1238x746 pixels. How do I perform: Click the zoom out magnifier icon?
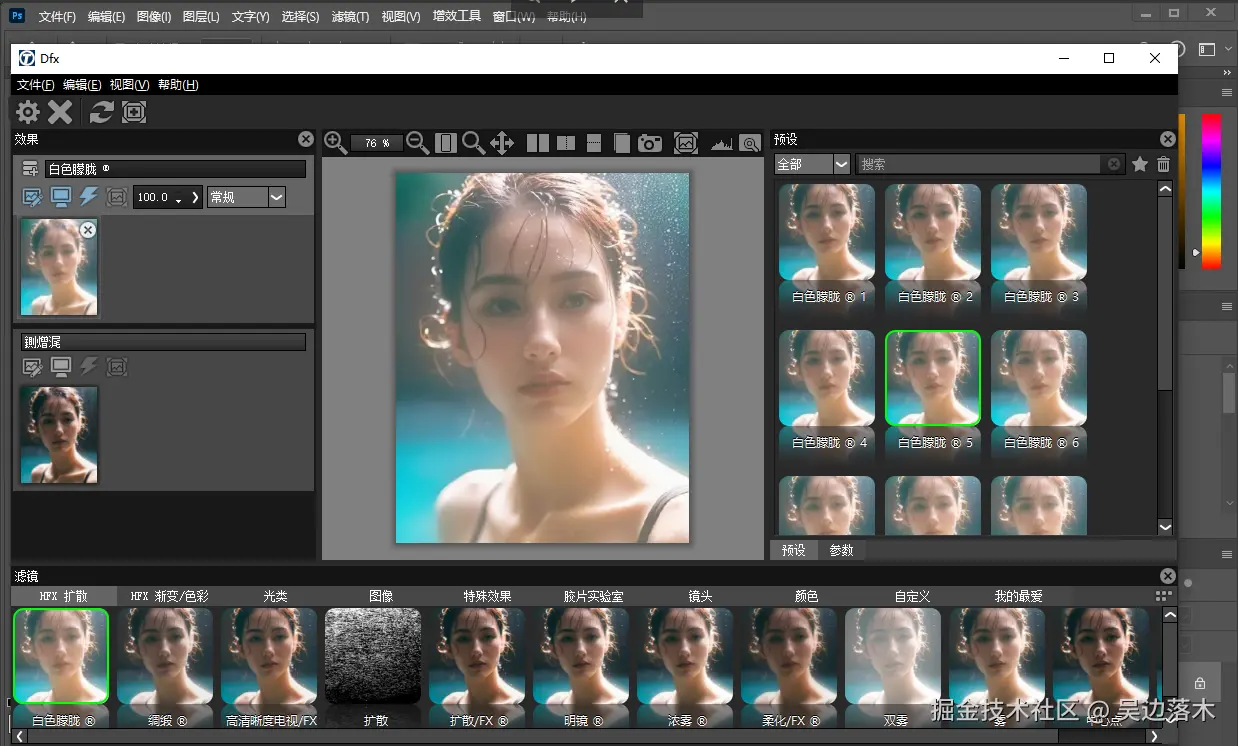[417, 143]
